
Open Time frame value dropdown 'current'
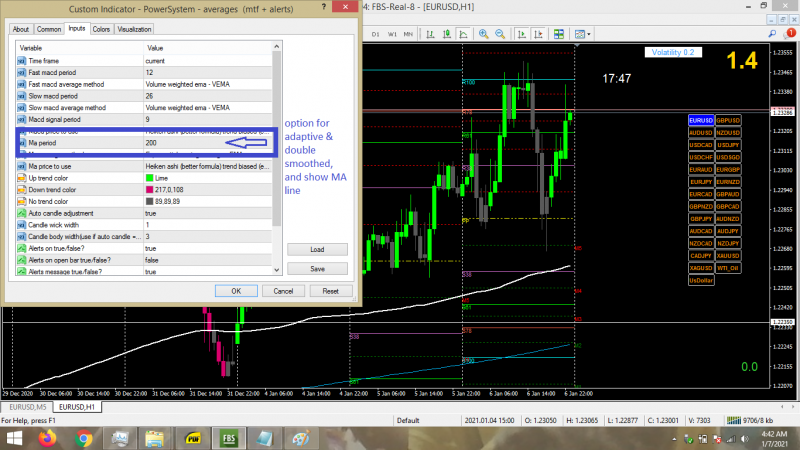pyautogui.click(x=208, y=61)
